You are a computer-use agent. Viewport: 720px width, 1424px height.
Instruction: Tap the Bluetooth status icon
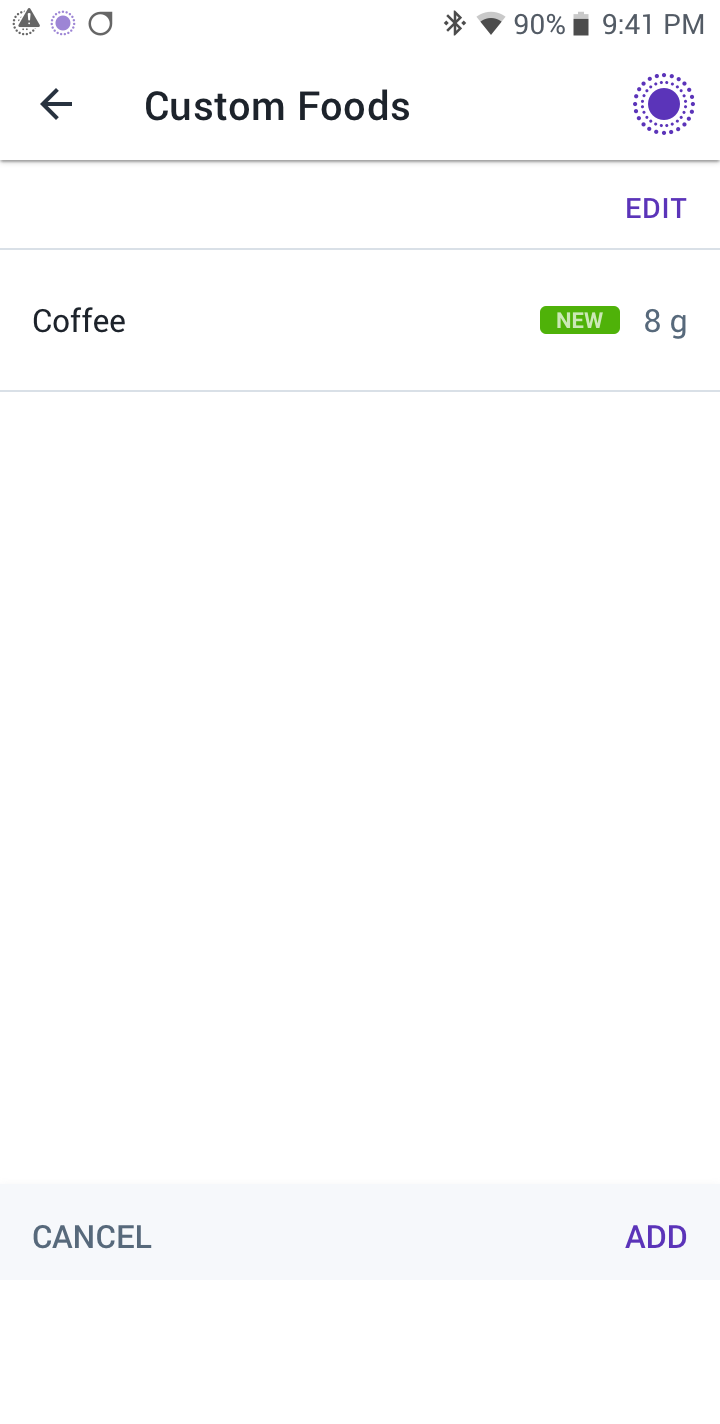click(455, 24)
